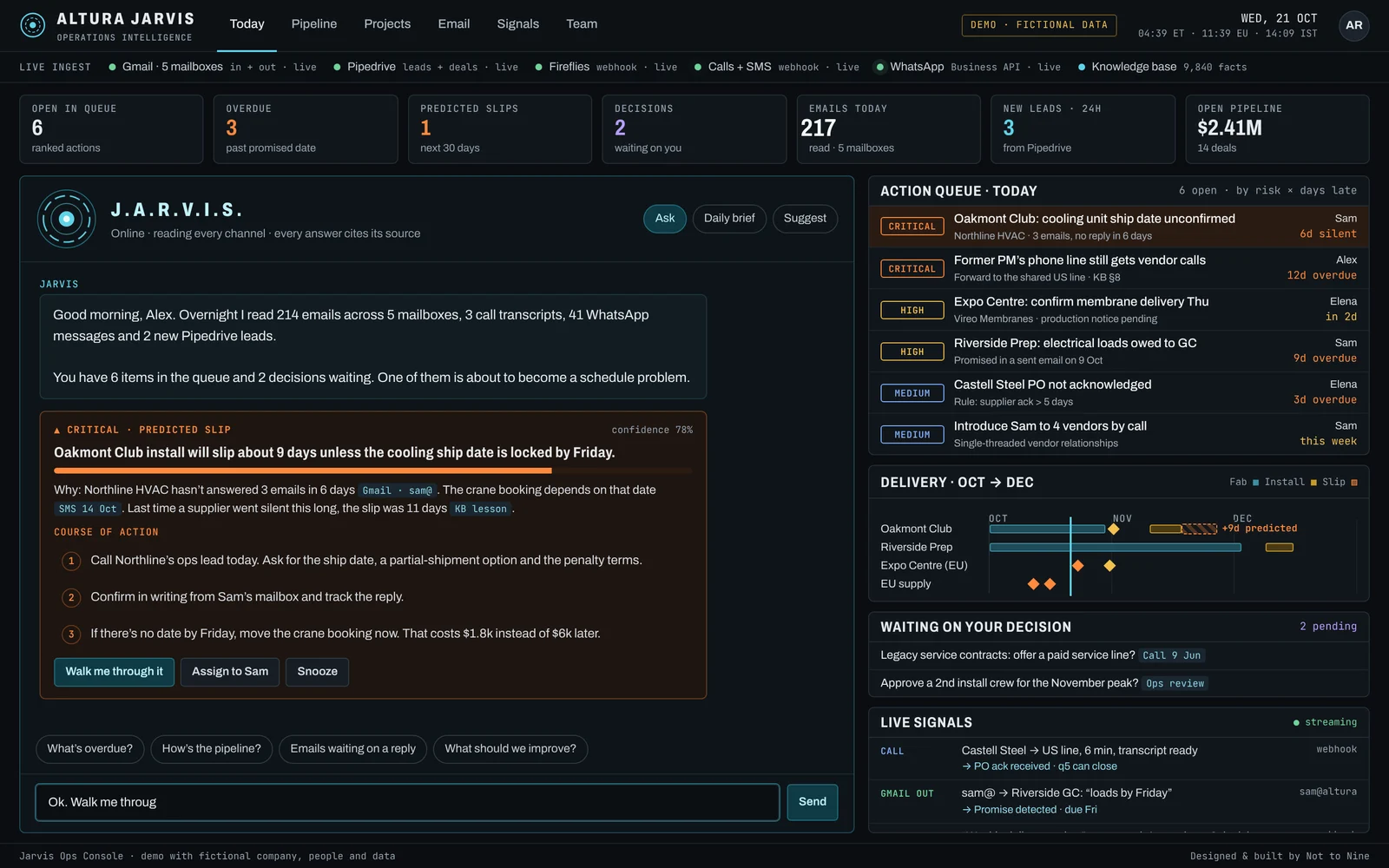
Task: Click the J.A.R.V.I.S. radar avatar icon
Action: 67,219
